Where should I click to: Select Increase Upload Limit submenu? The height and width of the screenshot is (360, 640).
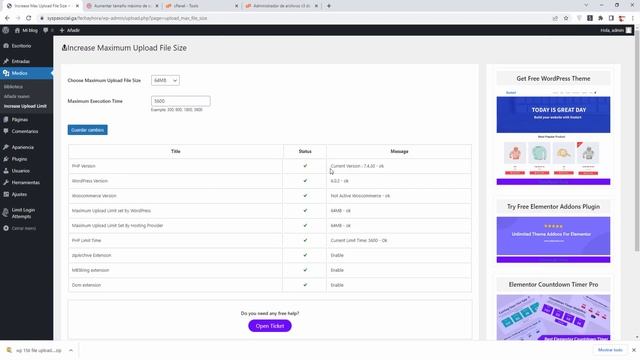[x=25, y=106]
